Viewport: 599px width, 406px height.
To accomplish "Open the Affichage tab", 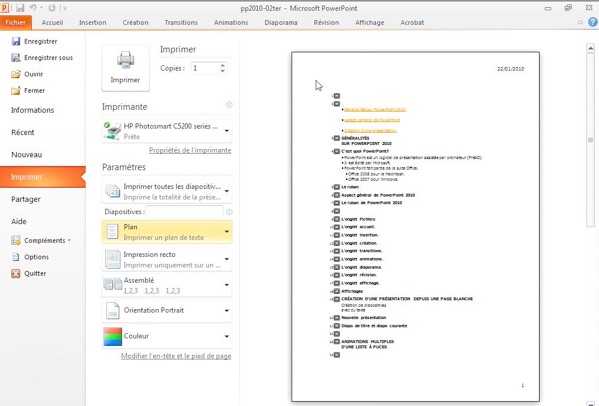I will (370, 23).
